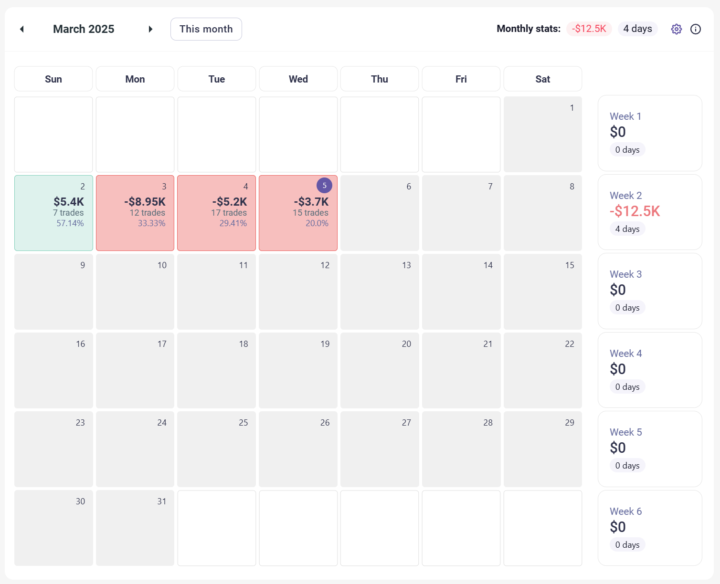Select the March 1 day cell
The image size is (720, 584).
(542, 134)
